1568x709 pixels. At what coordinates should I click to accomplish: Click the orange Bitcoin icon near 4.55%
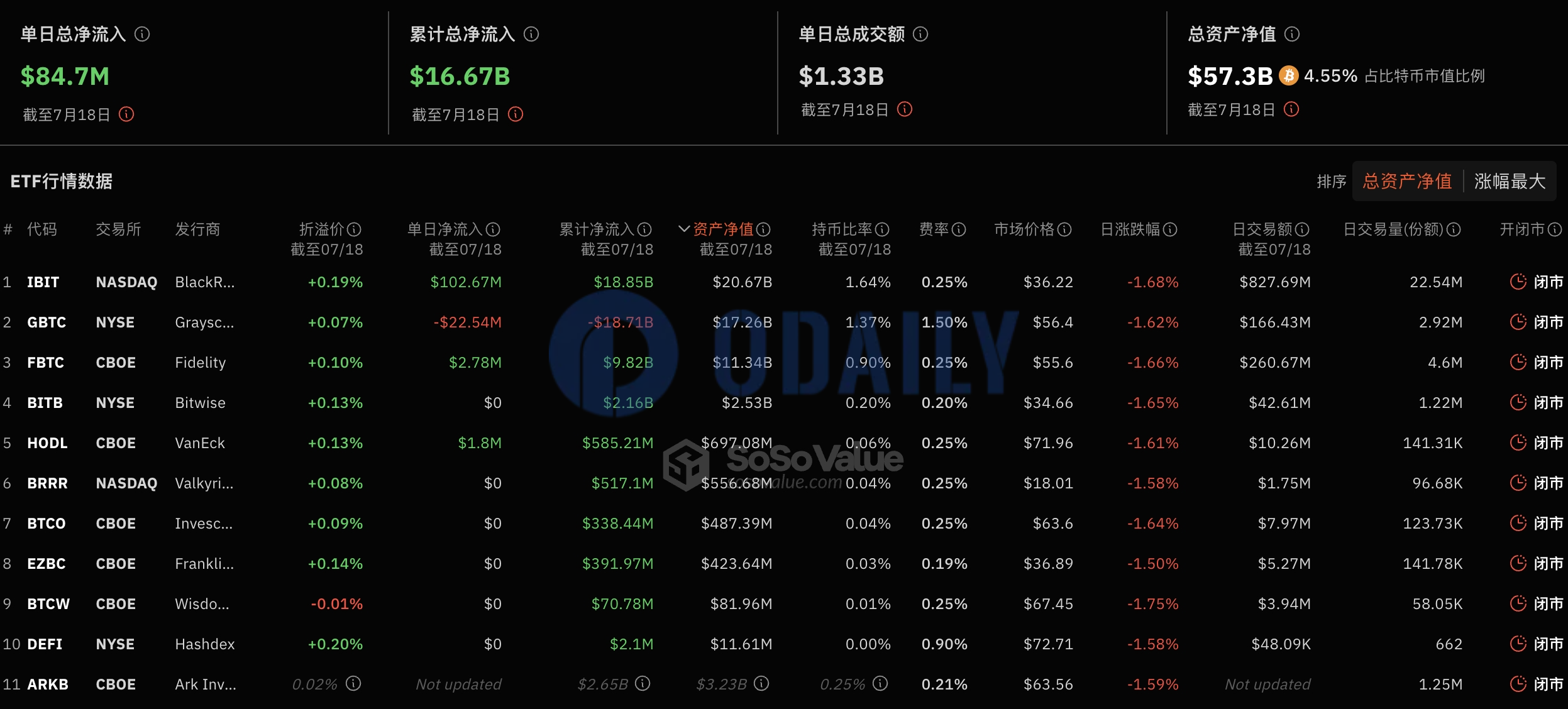(1289, 76)
